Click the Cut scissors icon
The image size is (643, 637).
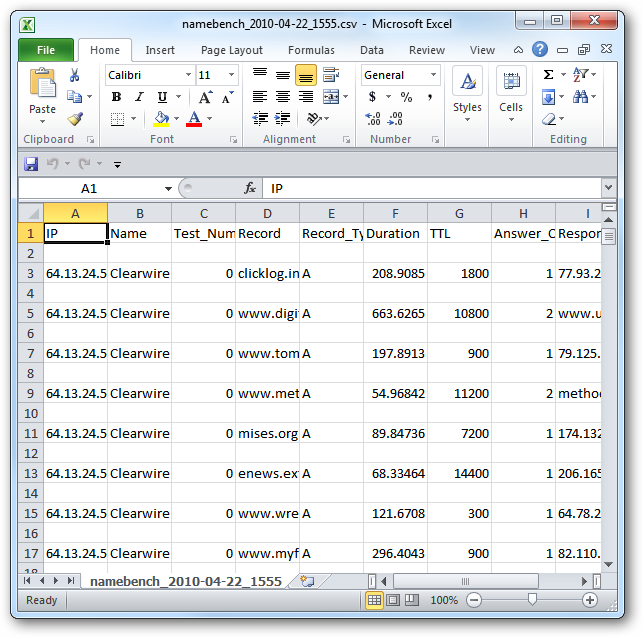click(x=75, y=75)
